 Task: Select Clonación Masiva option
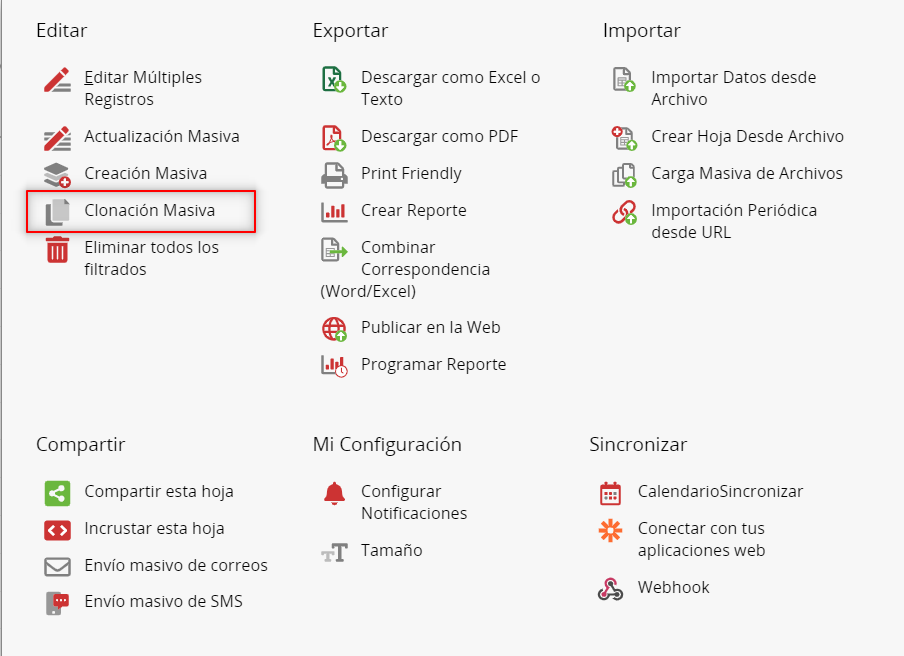pos(149,211)
